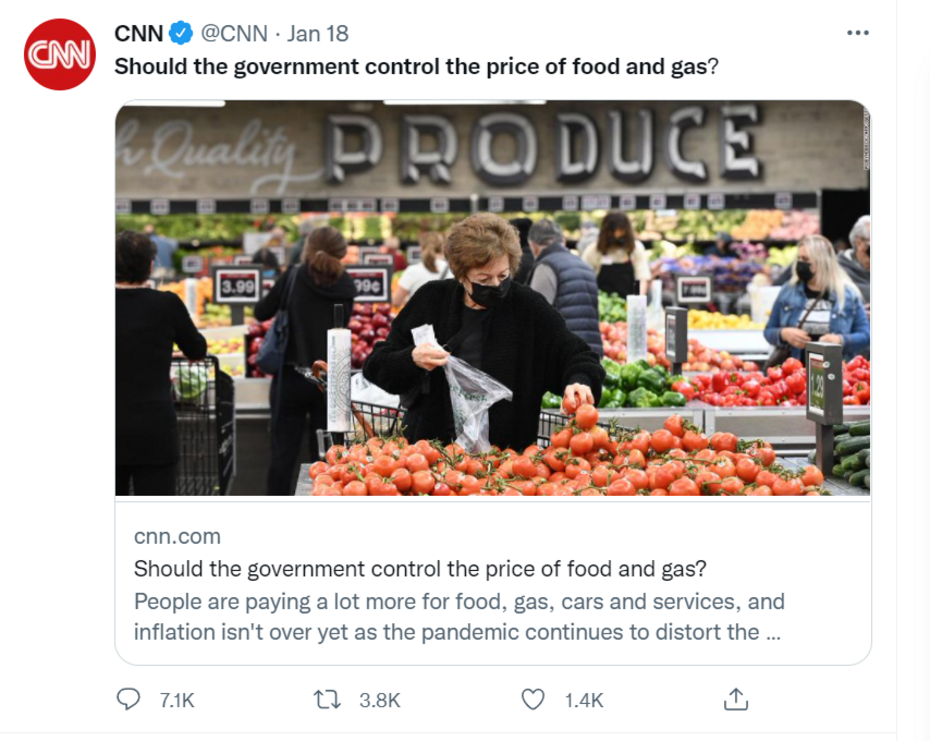Click the blue verified badge
The image size is (930, 741).
[x=181, y=33]
